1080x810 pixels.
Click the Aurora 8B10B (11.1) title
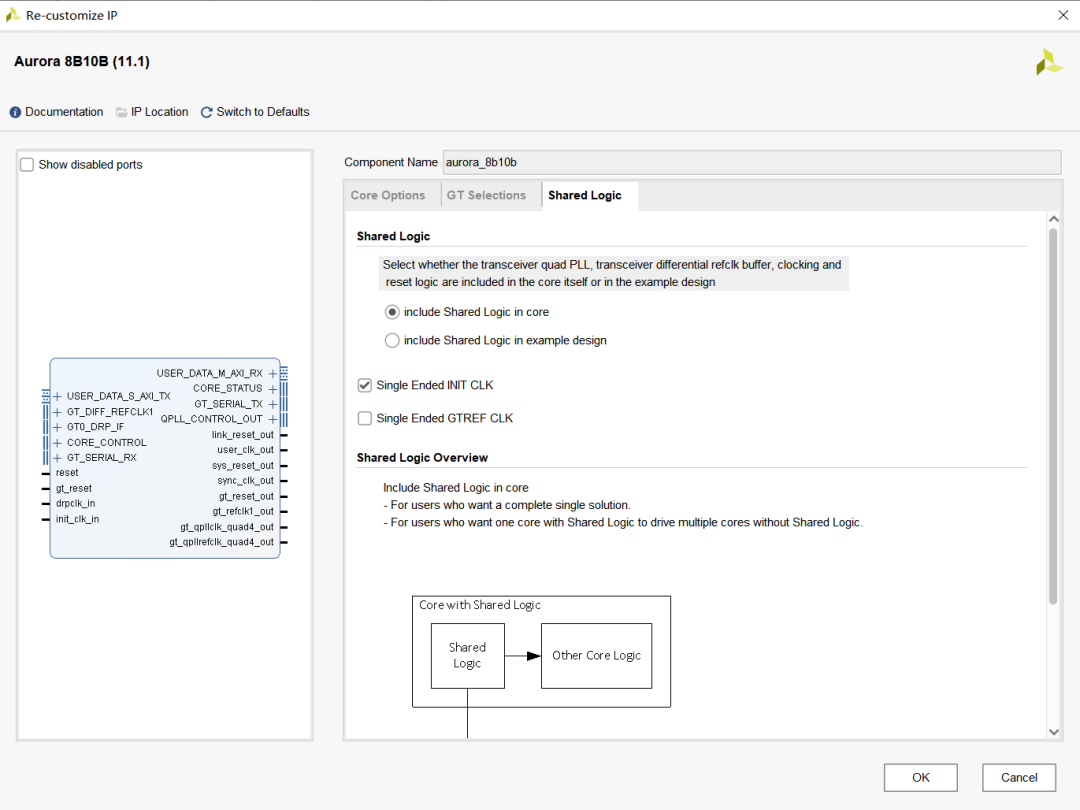(82, 61)
